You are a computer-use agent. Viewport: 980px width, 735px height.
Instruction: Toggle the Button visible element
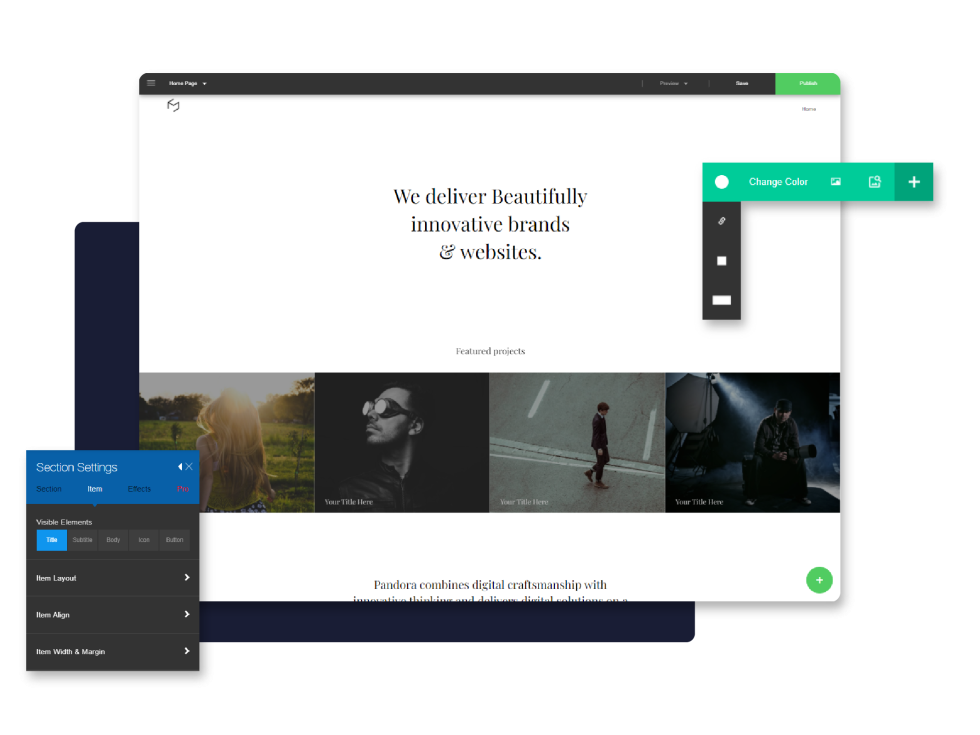pos(174,540)
